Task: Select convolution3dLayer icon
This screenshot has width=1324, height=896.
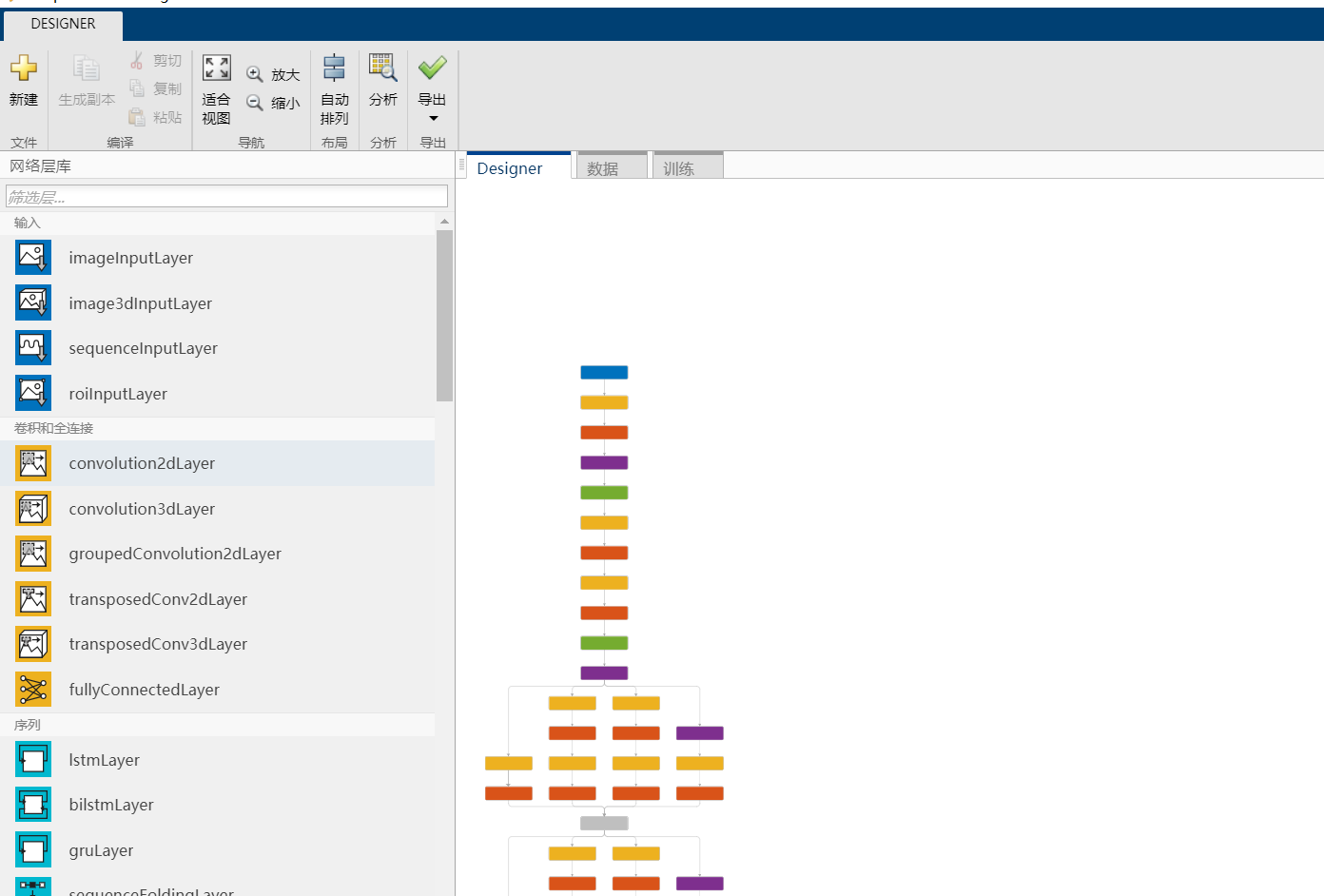Action: click(x=33, y=509)
